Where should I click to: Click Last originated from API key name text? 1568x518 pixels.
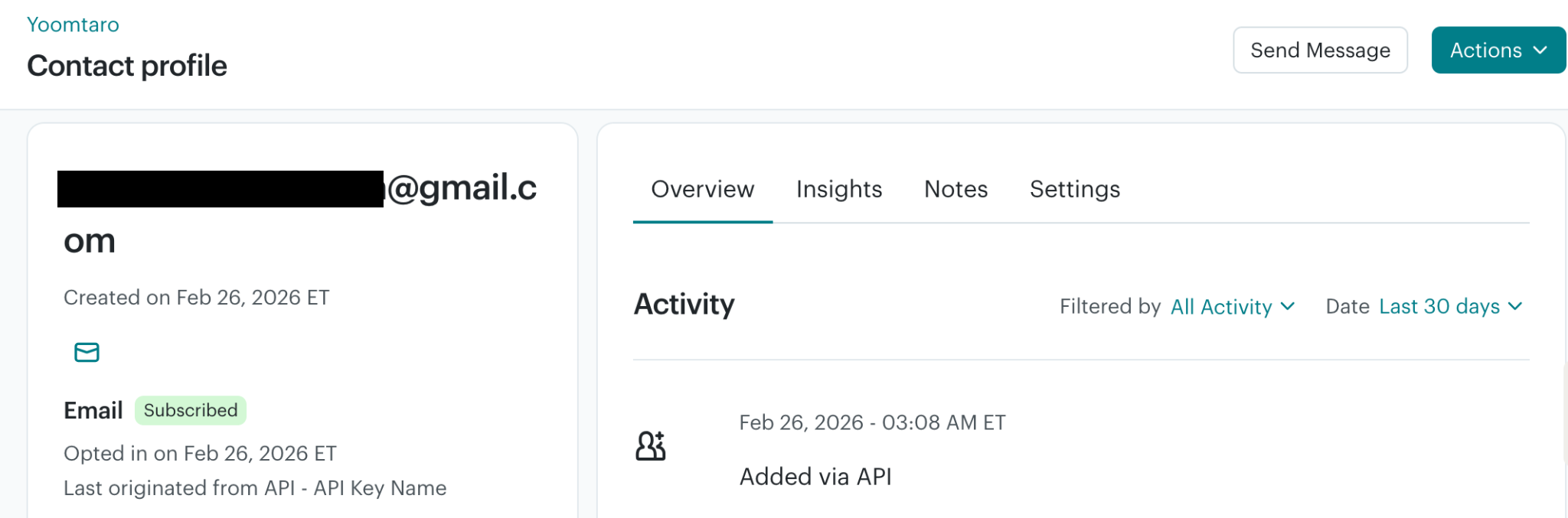[x=255, y=488]
